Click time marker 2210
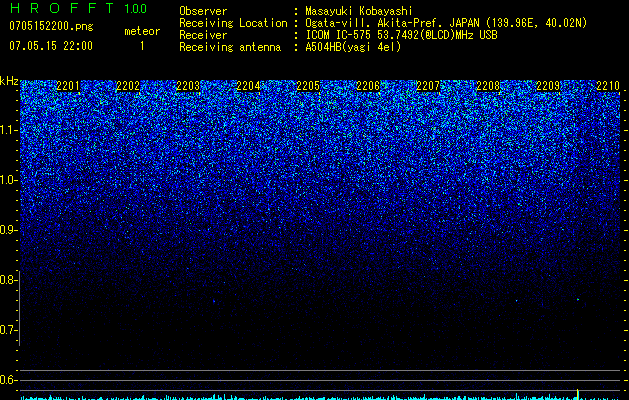Viewport: 629px width, 400px height. pos(608,86)
